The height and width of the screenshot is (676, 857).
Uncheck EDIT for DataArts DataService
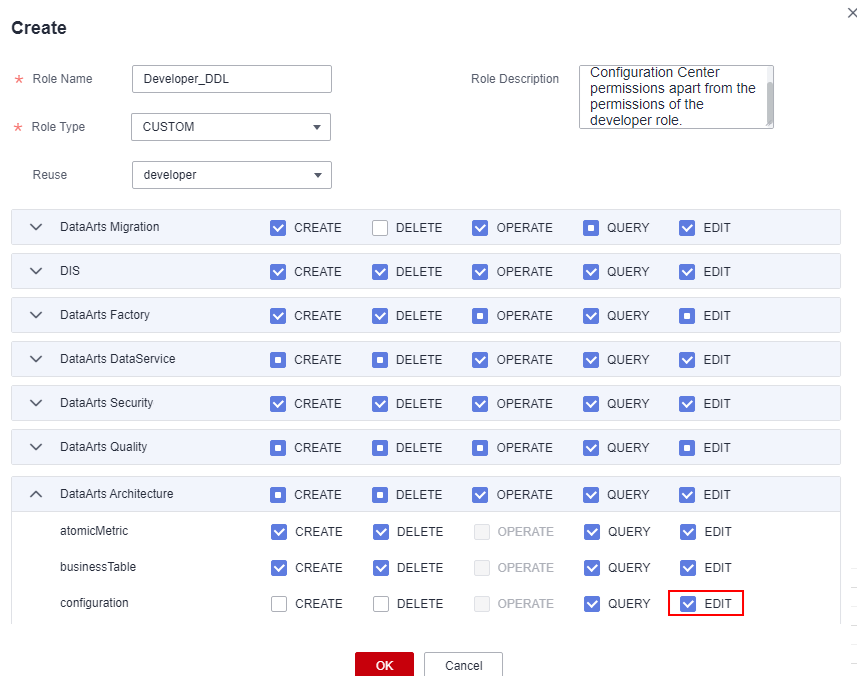click(687, 360)
